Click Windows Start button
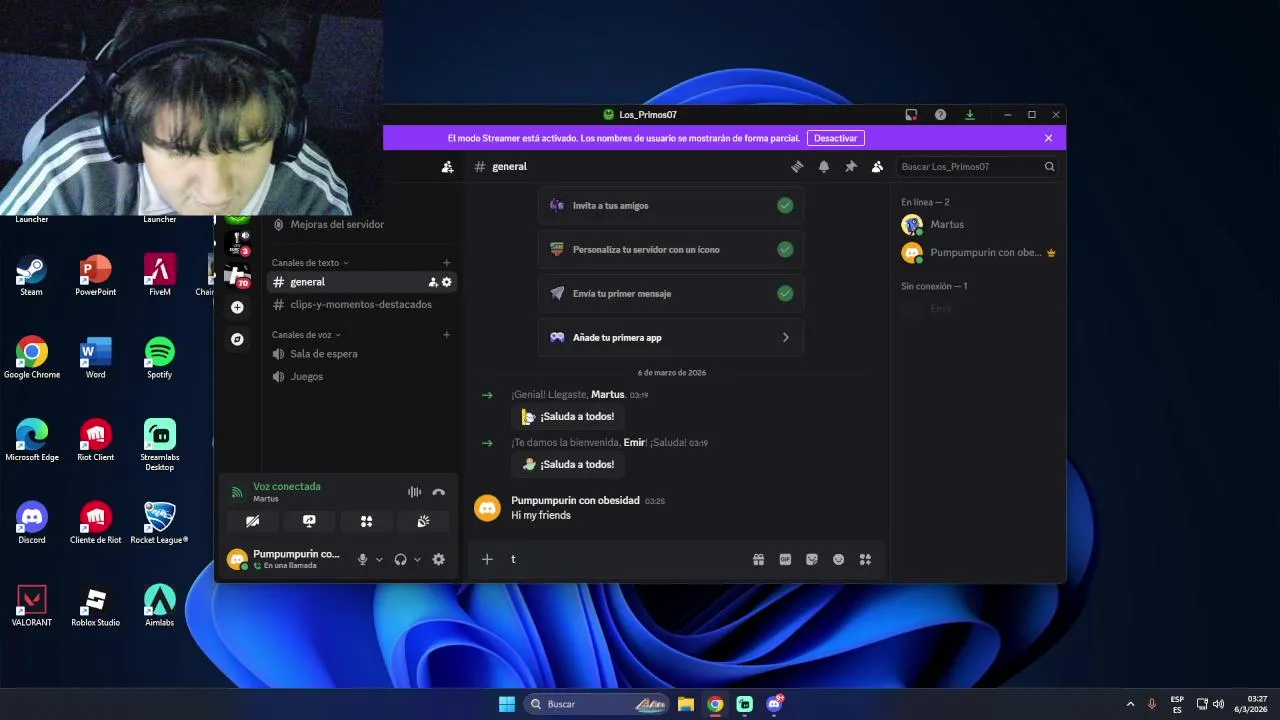 tap(507, 704)
